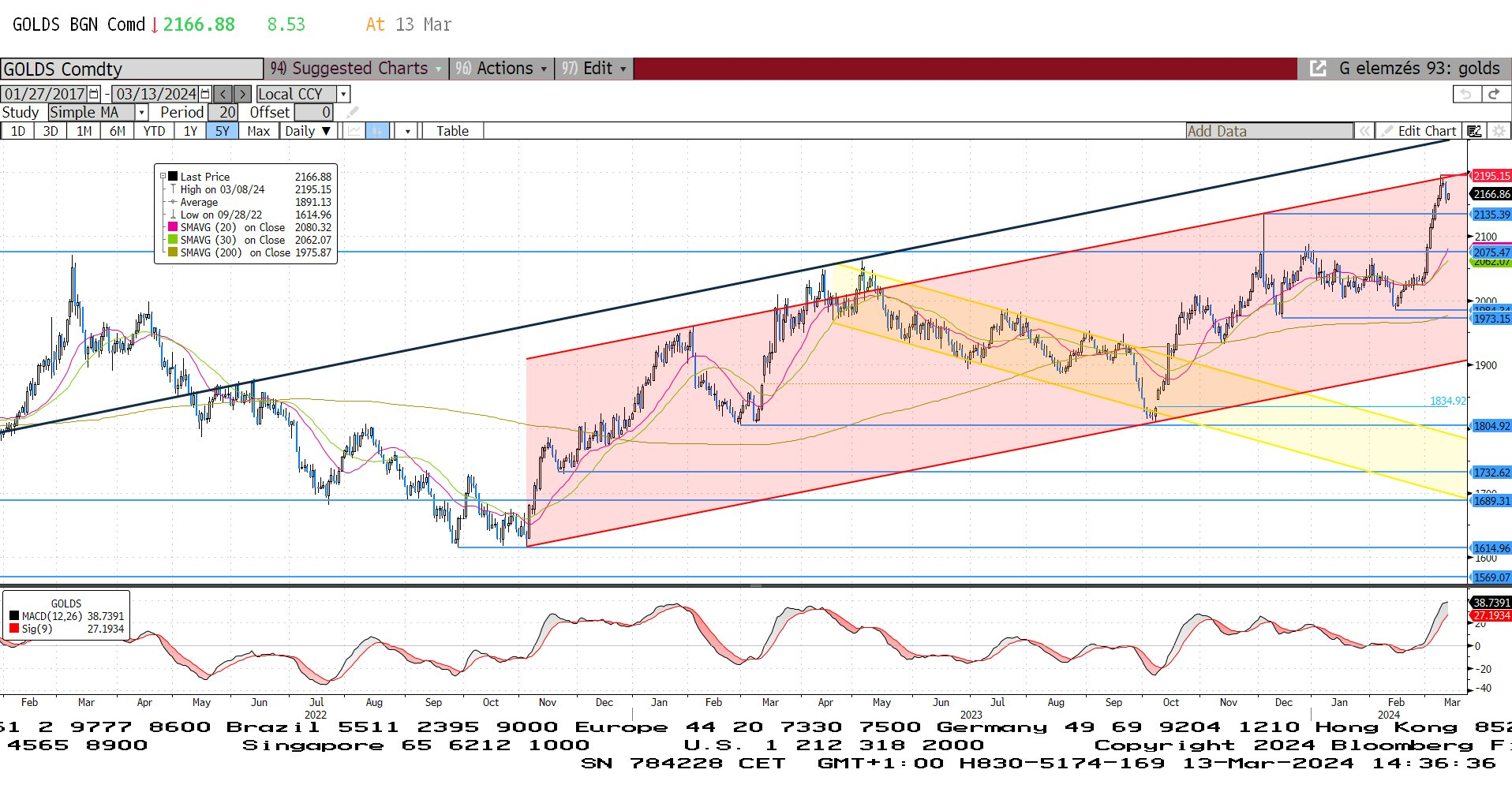Open the Daily periodicity dropdown
The image size is (1512, 807).
click(308, 131)
